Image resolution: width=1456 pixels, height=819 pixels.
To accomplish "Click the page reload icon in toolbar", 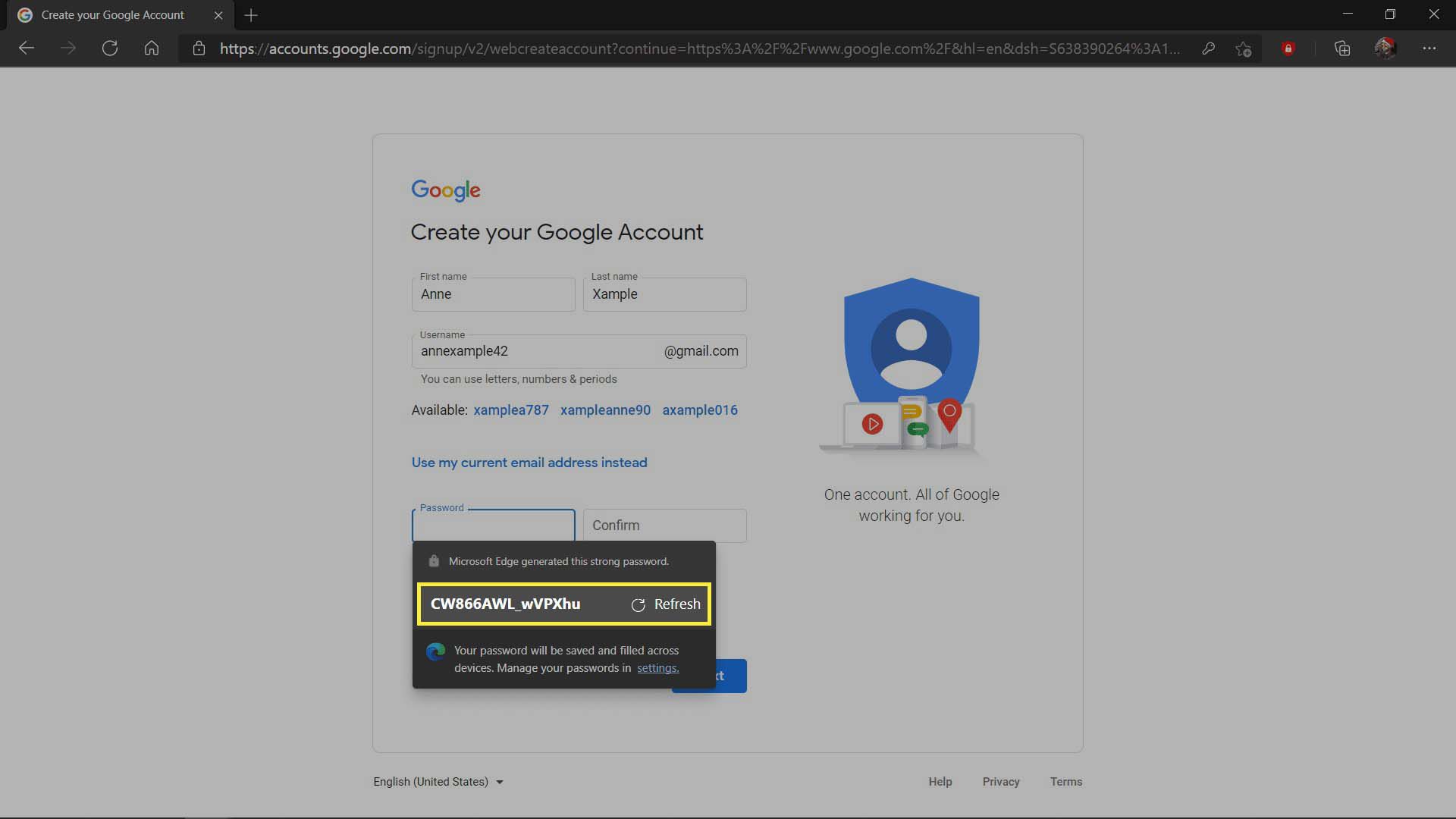I will 109,47.
